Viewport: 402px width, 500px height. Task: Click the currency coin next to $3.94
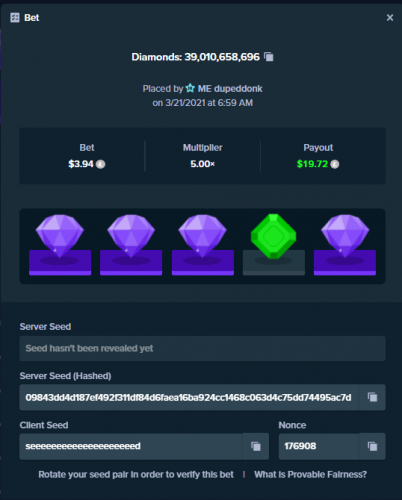101,164
